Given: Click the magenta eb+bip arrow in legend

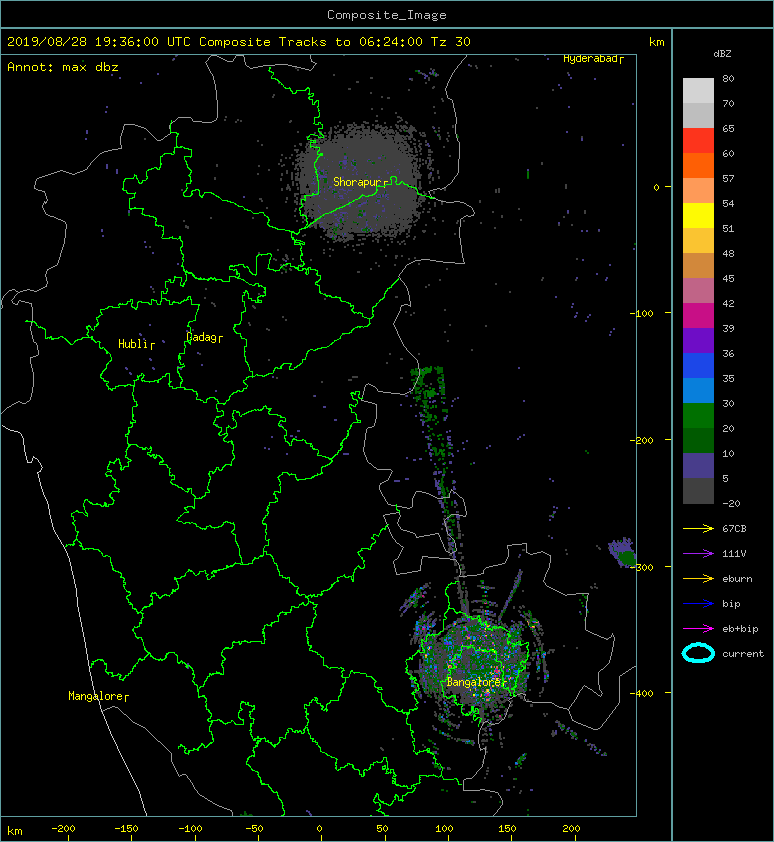Looking at the screenshot, I should [698, 628].
